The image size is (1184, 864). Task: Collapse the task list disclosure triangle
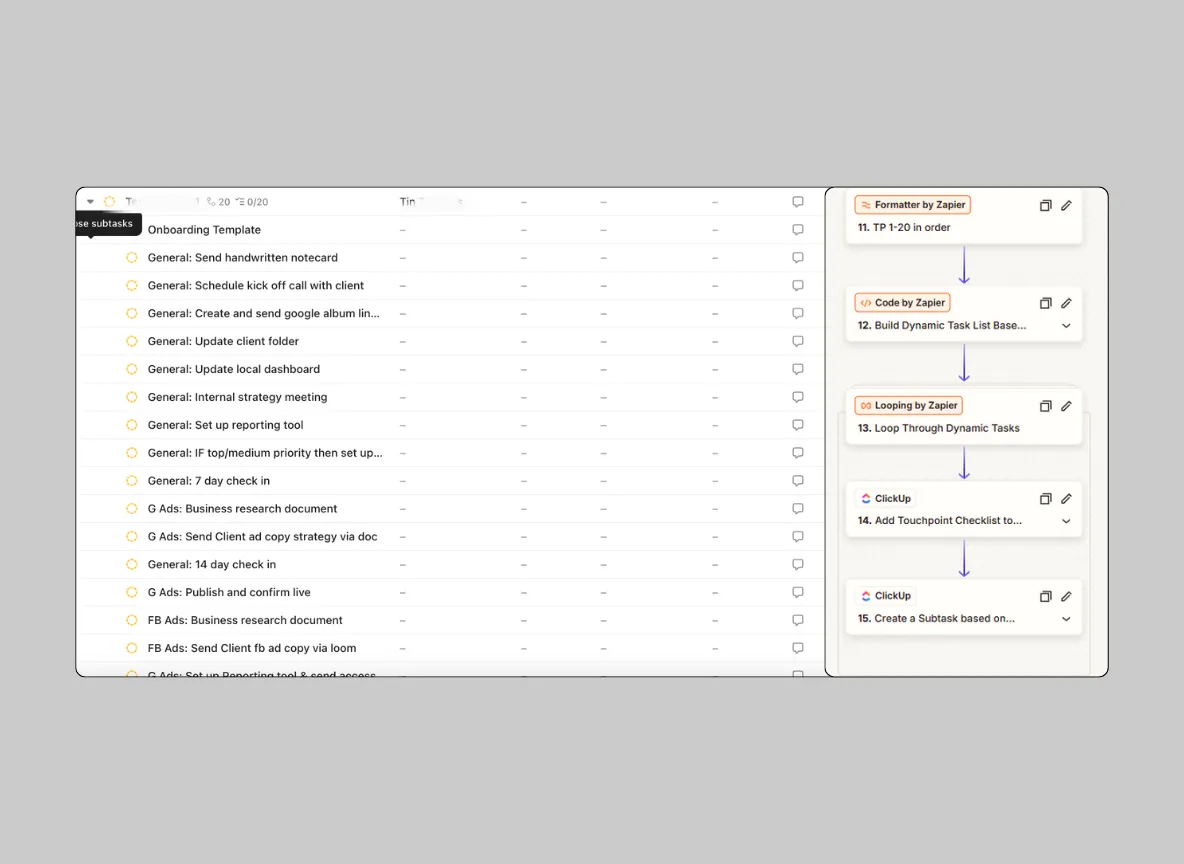(x=90, y=201)
